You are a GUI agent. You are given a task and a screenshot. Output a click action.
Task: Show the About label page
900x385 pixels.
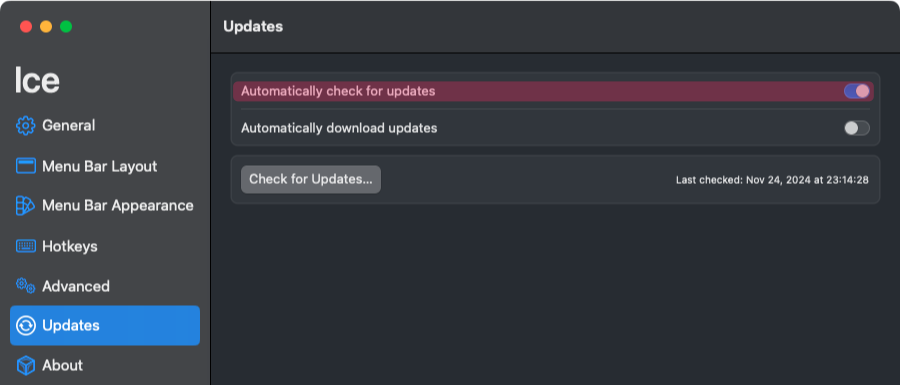[63, 365]
